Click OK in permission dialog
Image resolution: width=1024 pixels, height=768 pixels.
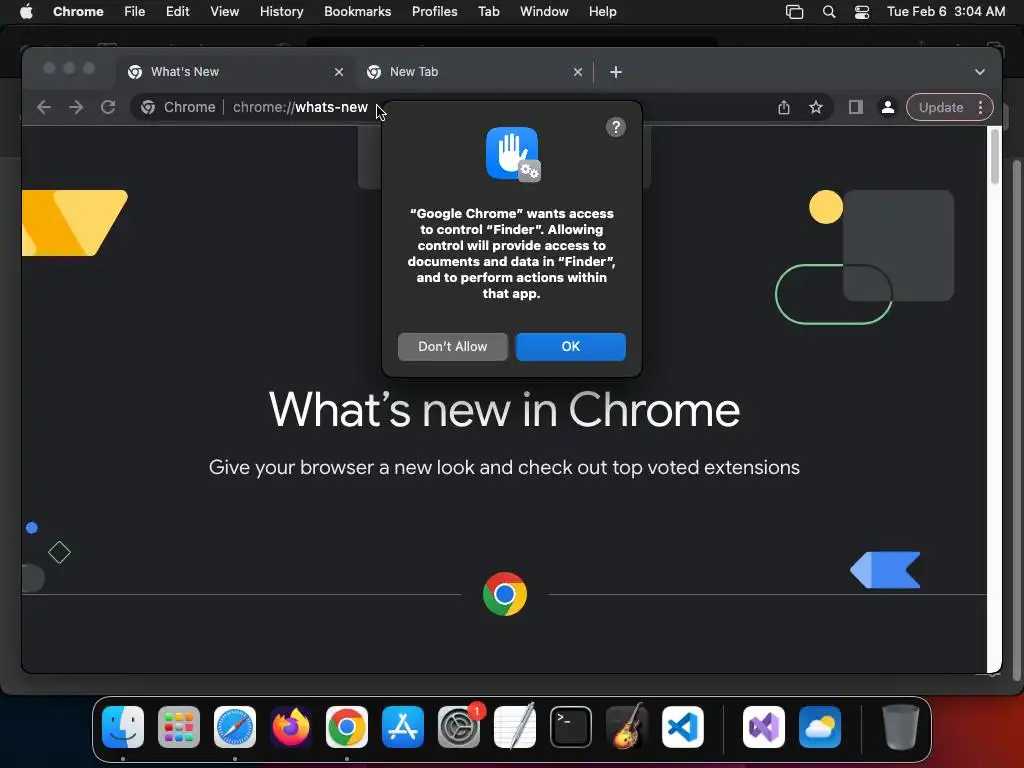coord(571,347)
